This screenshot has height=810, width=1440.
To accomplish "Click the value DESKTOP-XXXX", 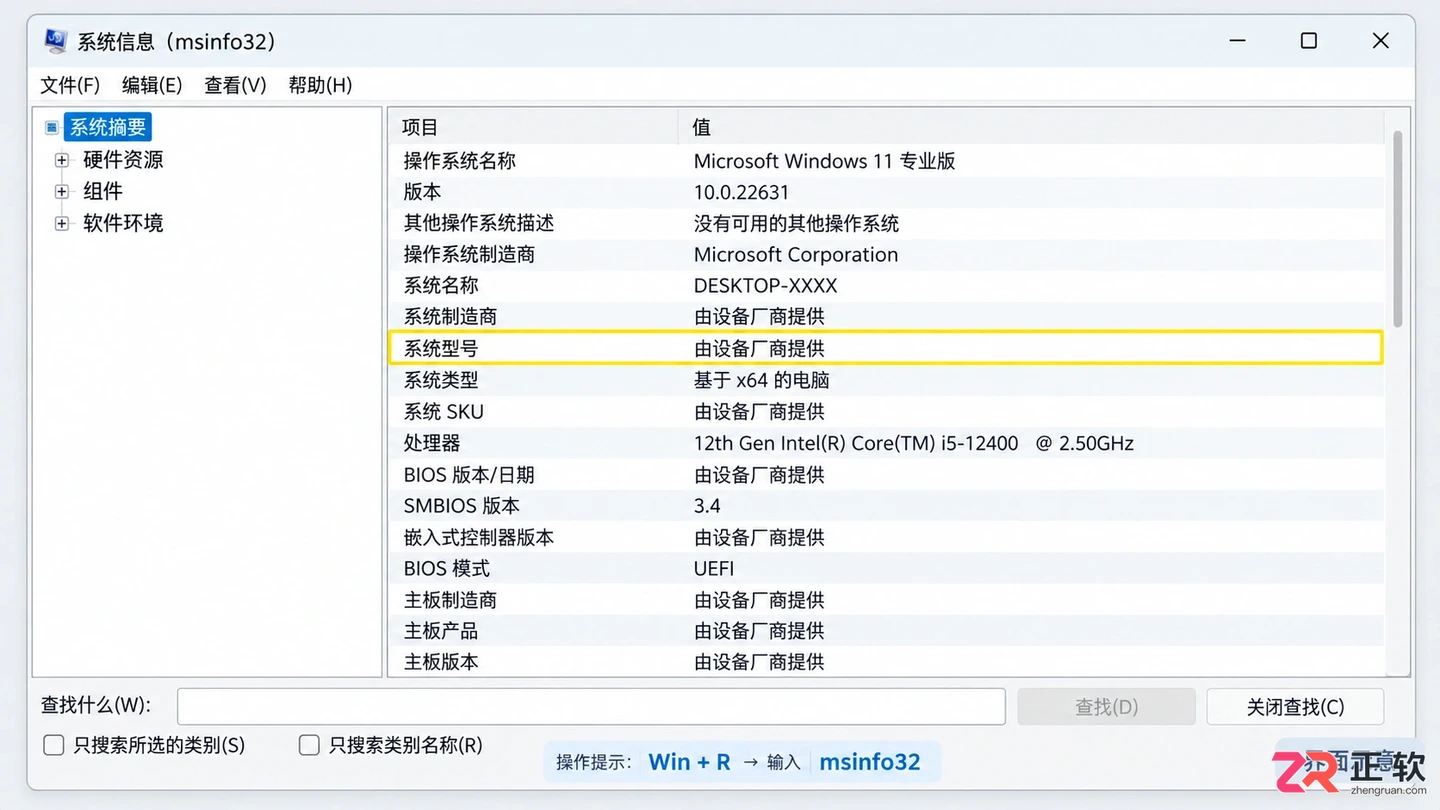I will click(x=766, y=285).
